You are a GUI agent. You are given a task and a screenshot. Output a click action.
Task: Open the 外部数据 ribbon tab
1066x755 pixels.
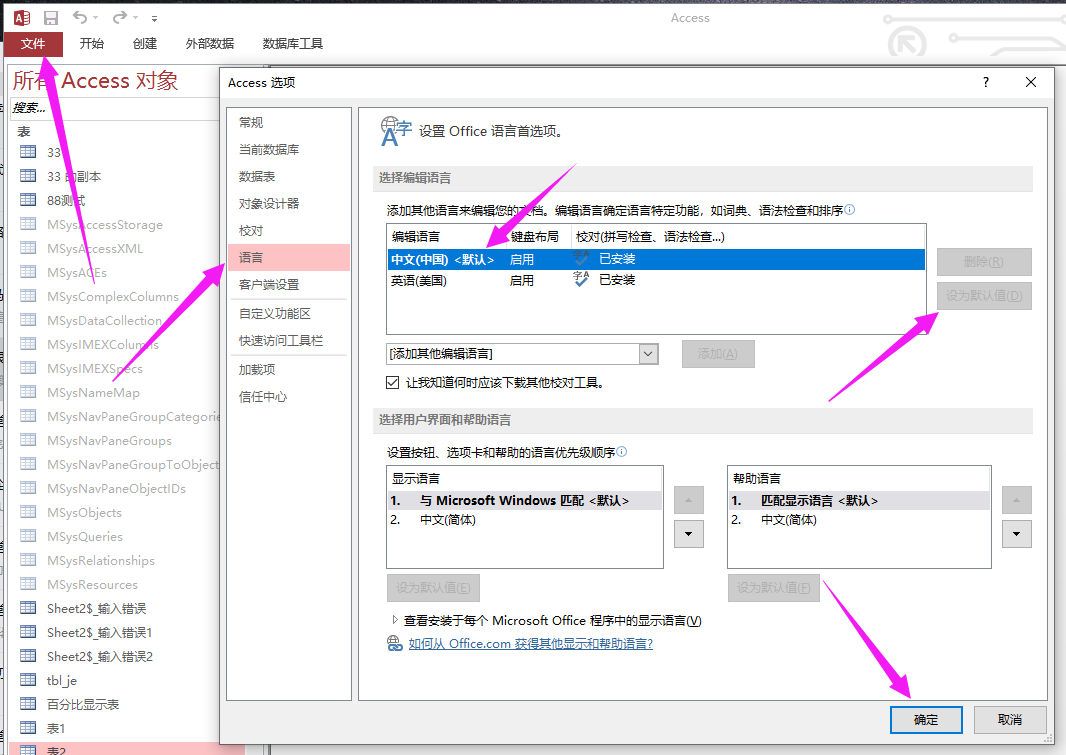click(209, 44)
